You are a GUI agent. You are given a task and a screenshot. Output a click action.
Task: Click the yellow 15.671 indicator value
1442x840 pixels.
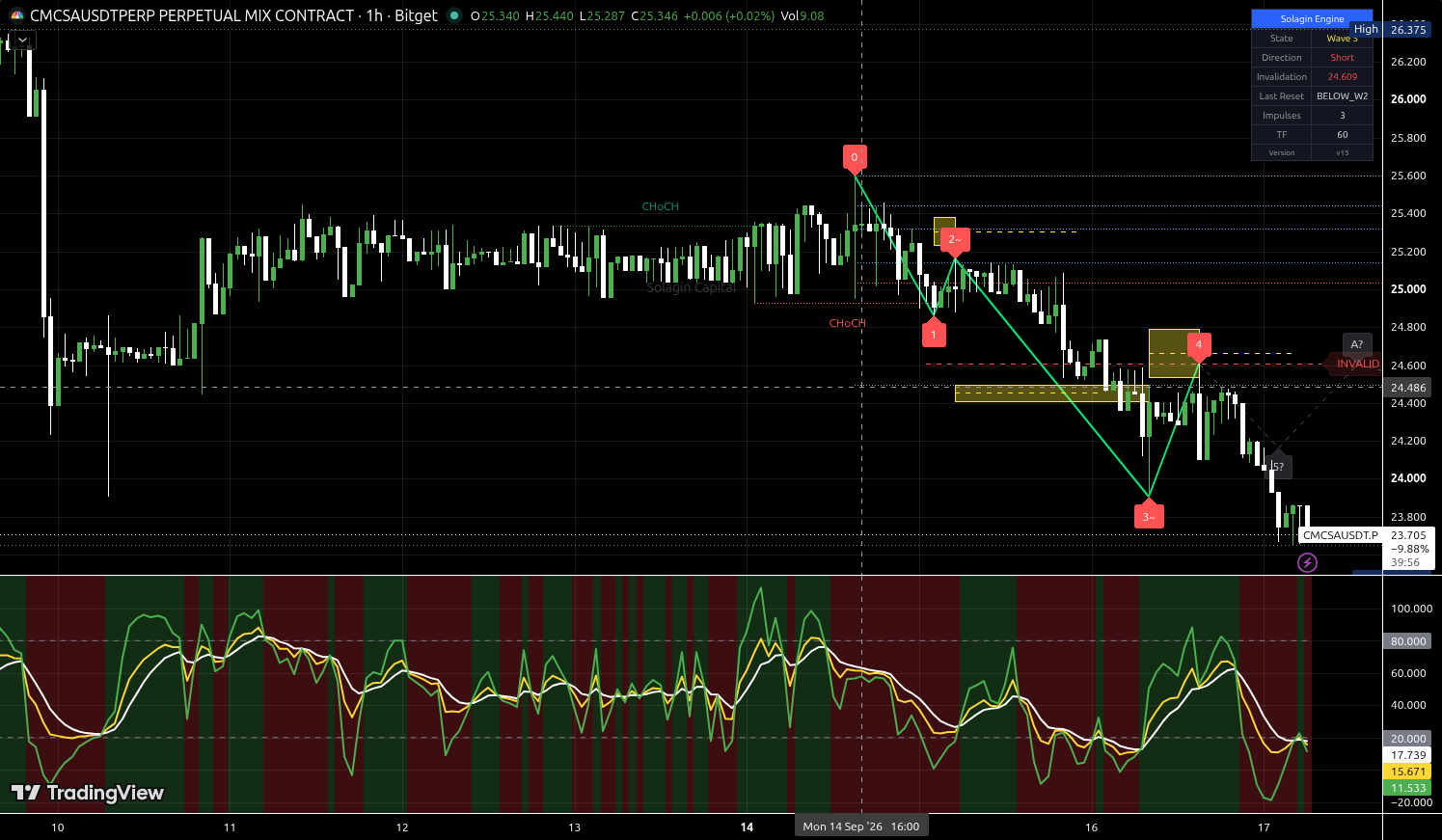pos(1408,772)
